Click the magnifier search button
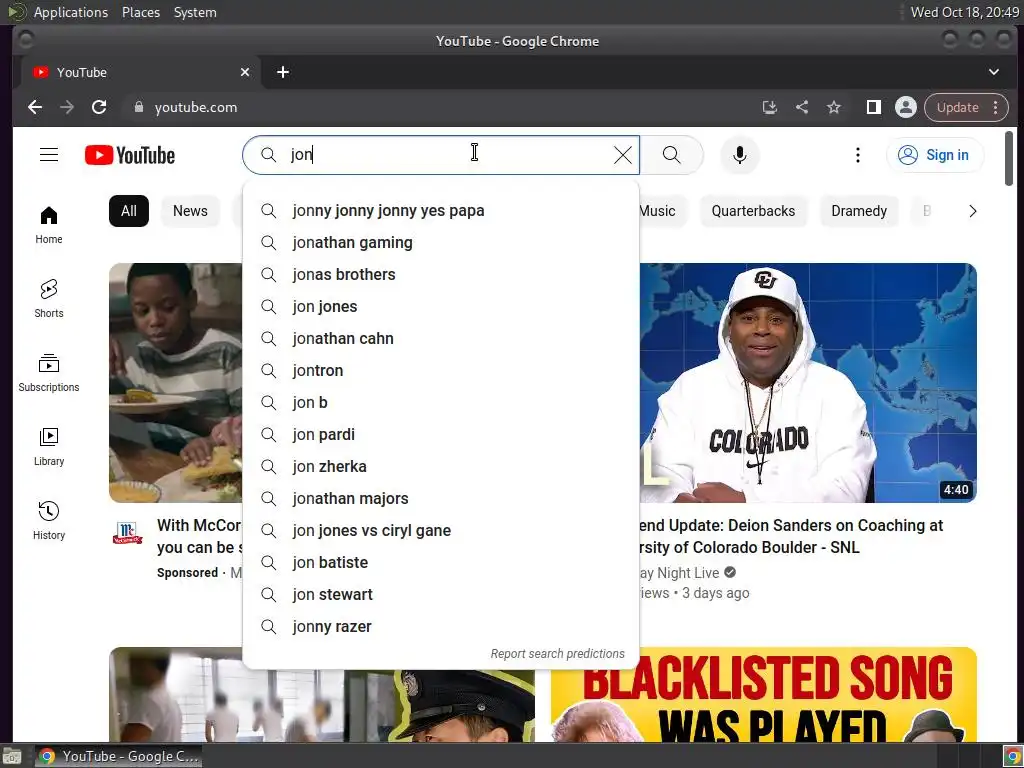The image size is (1024, 768). [x=671, y=155]
